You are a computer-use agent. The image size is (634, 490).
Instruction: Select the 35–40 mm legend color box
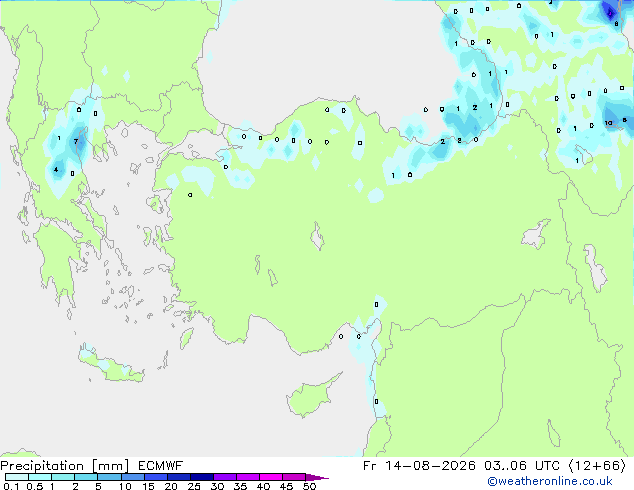tap(247, 477)
